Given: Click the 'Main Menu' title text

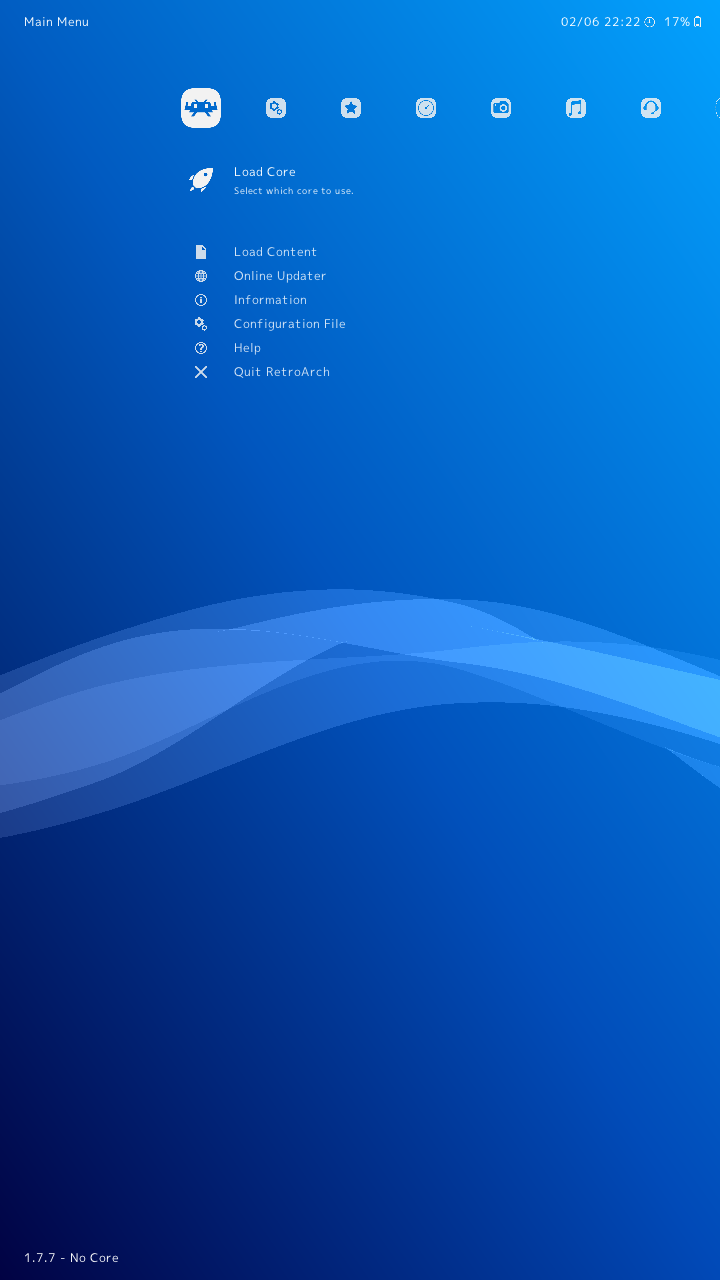Looking at the screenshot, I should (56, 22).
